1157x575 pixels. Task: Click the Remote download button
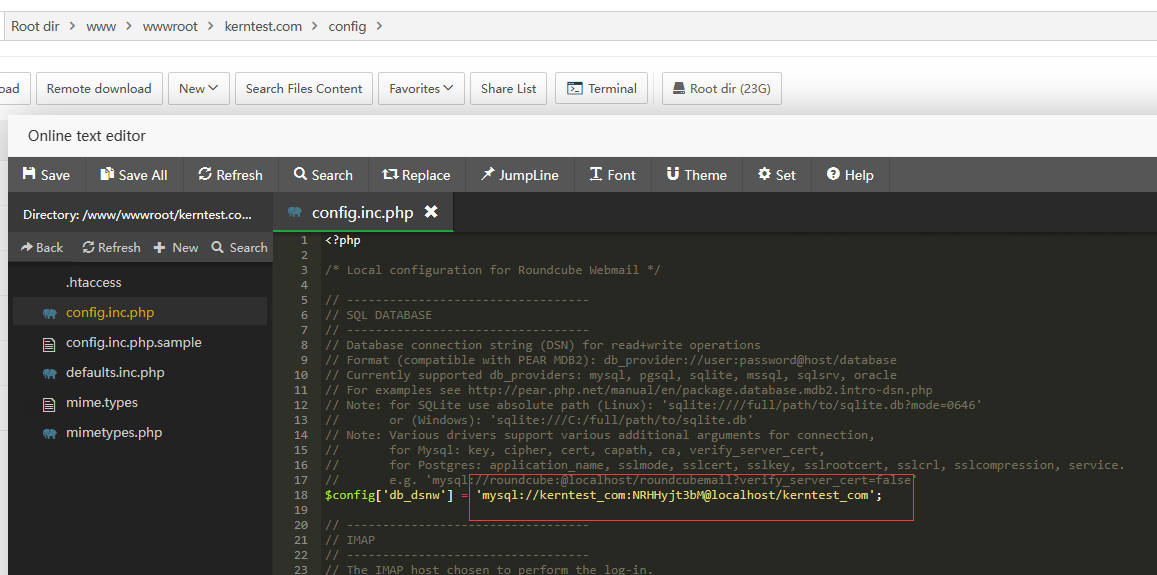click(99, 88)
